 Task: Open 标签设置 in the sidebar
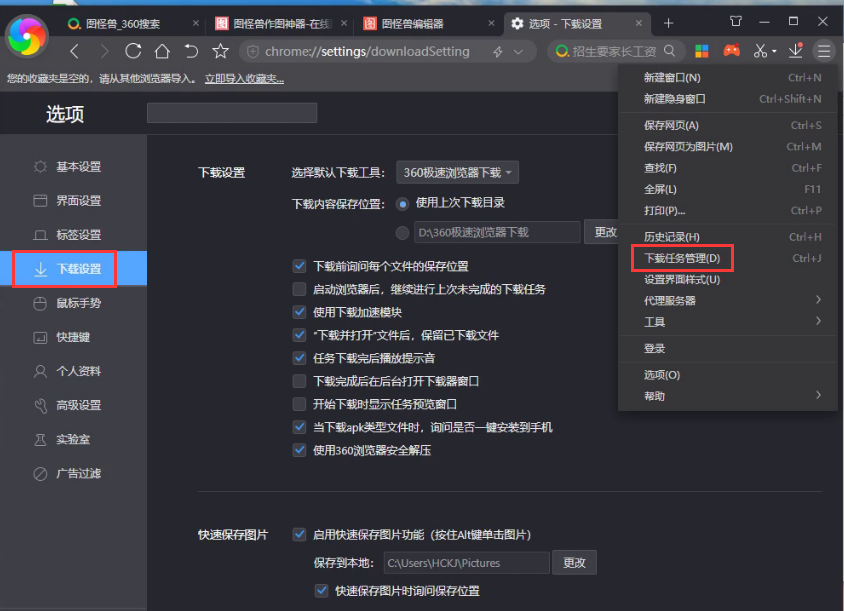tap(73, 235)
